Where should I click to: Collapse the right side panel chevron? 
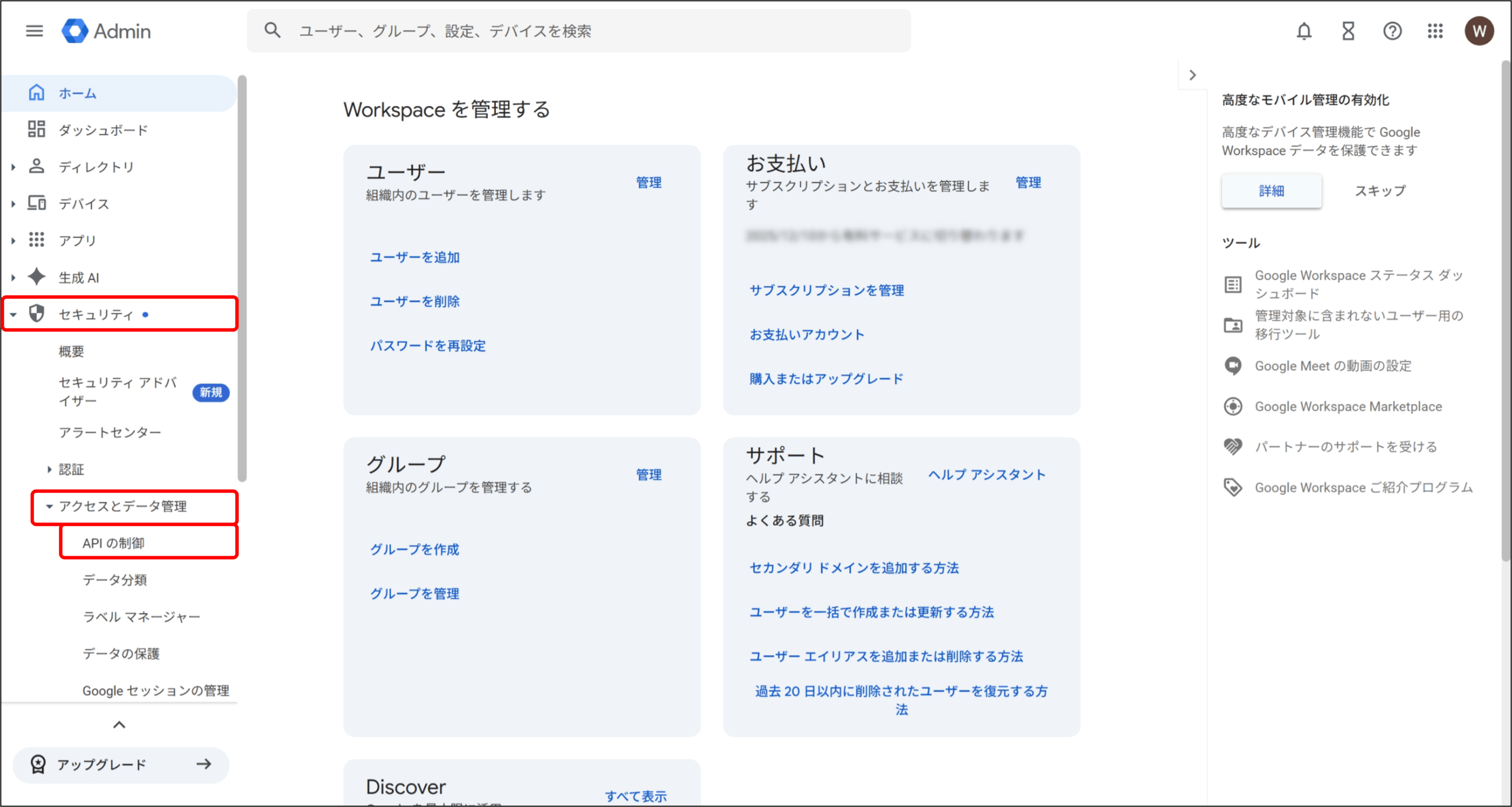point(1192,75)
